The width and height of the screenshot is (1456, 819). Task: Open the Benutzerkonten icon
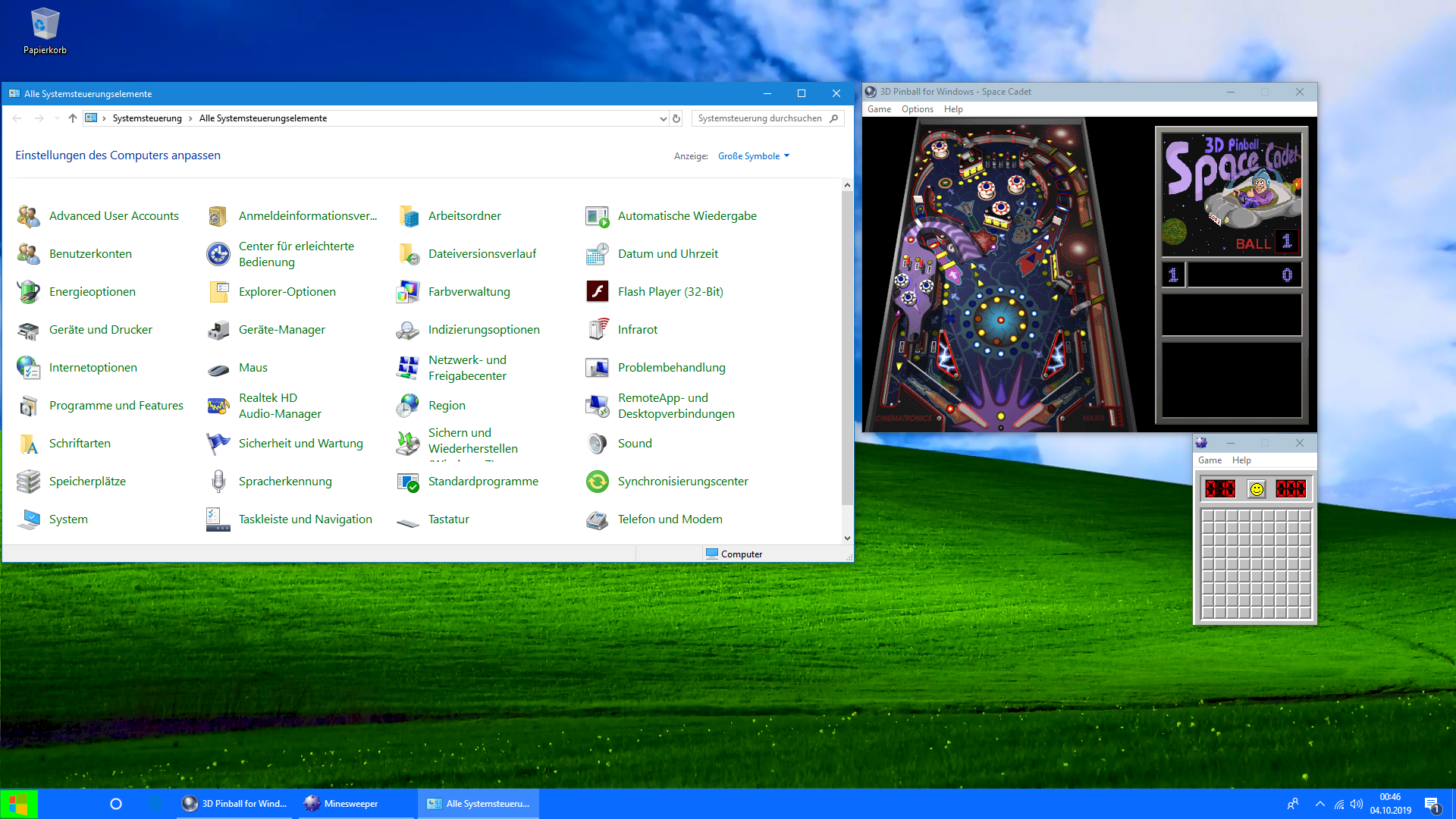29,254
